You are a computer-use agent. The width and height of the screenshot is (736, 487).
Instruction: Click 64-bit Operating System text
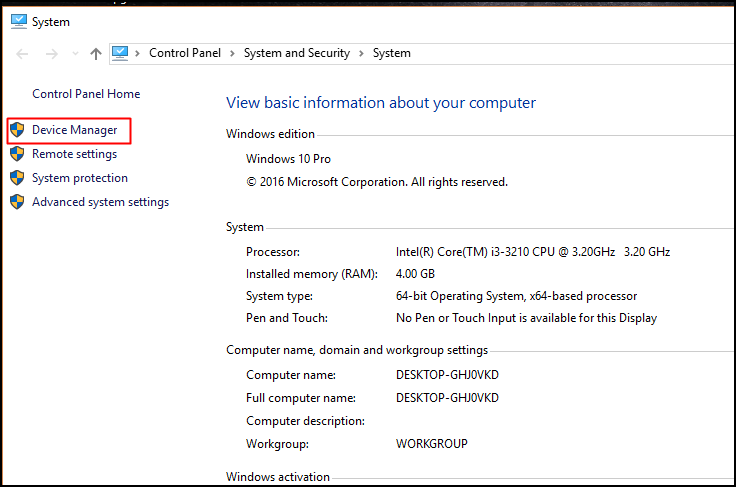point(516,296)
